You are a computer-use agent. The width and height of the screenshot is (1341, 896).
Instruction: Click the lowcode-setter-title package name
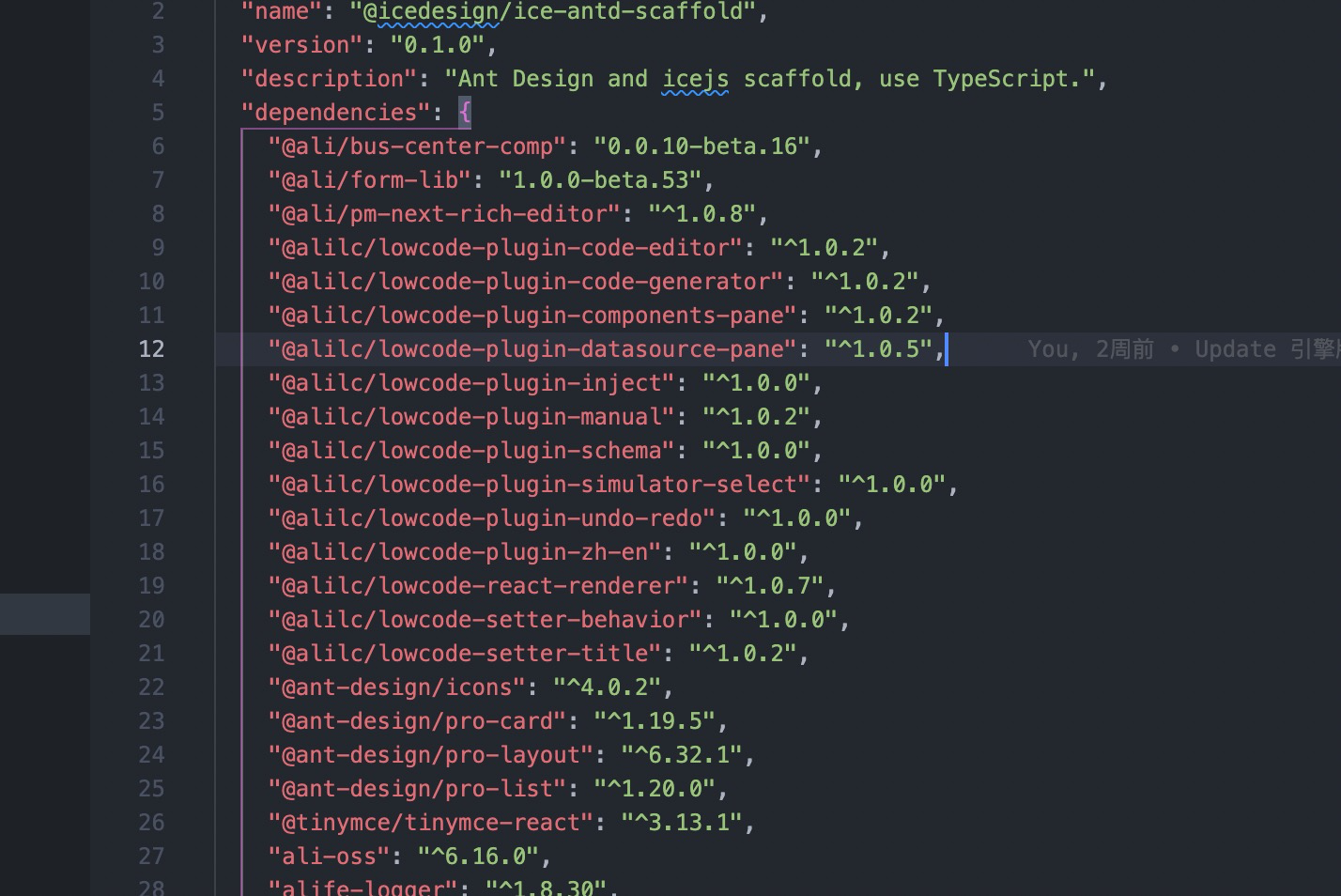(465, 654)
